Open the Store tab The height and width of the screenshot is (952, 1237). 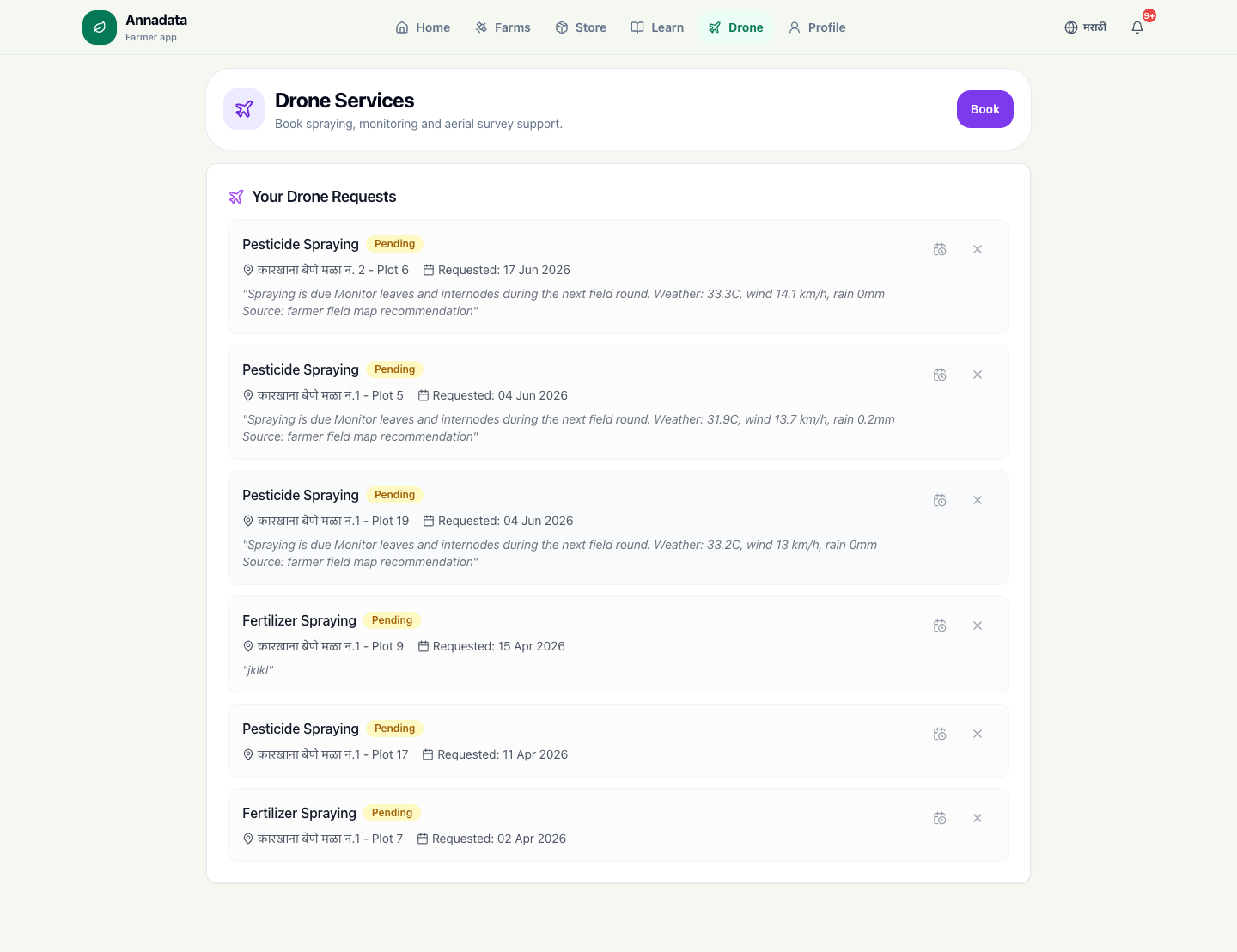click(581, 27)
